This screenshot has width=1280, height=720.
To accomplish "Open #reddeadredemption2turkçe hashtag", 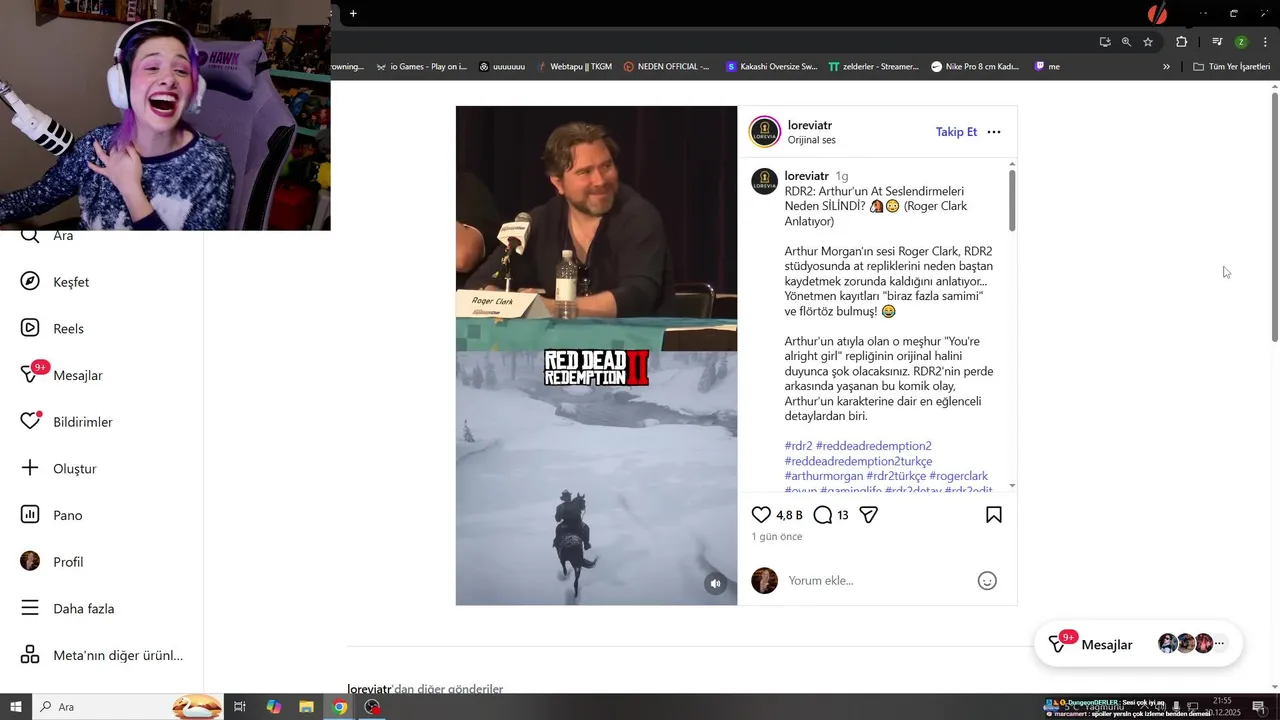I will click(x=858, y=461).
